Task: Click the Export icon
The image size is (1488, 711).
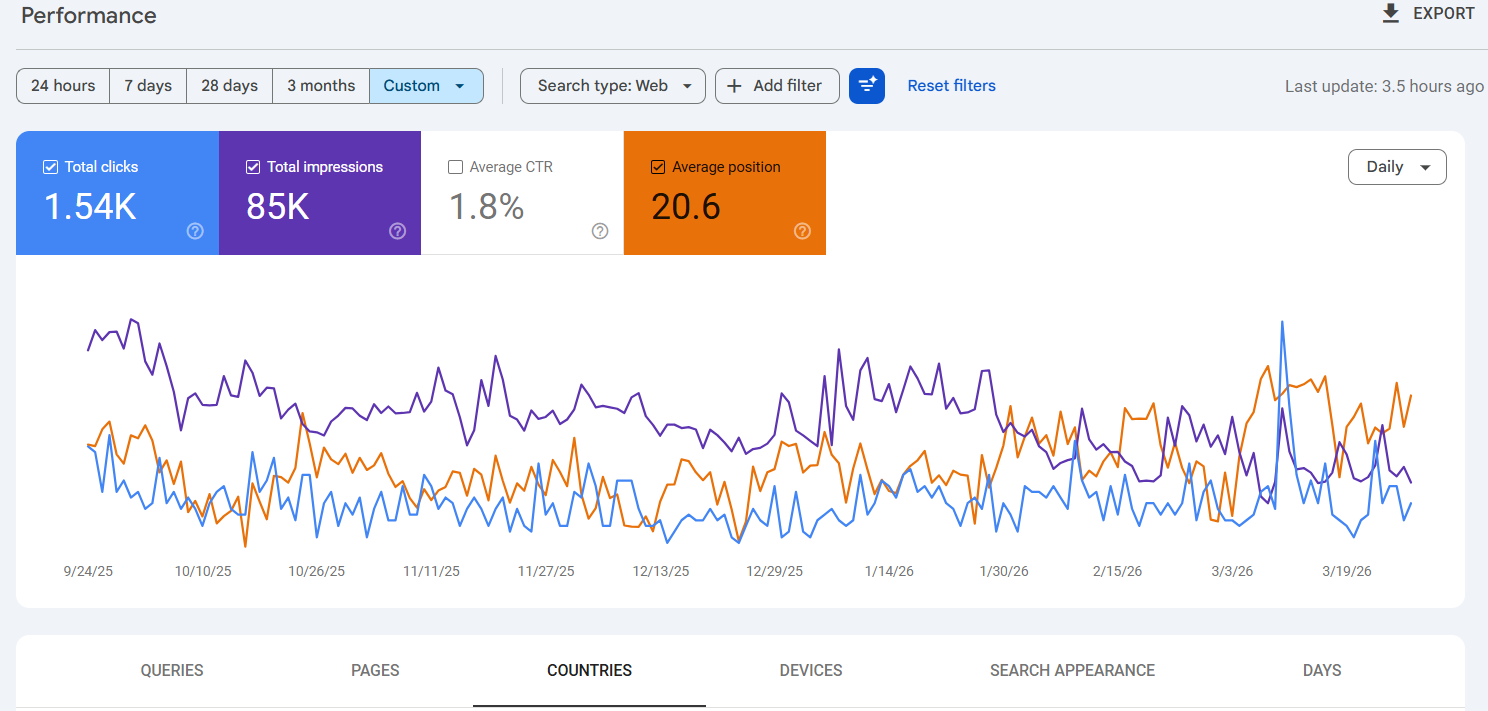Action: click(x=1390, y=14)
